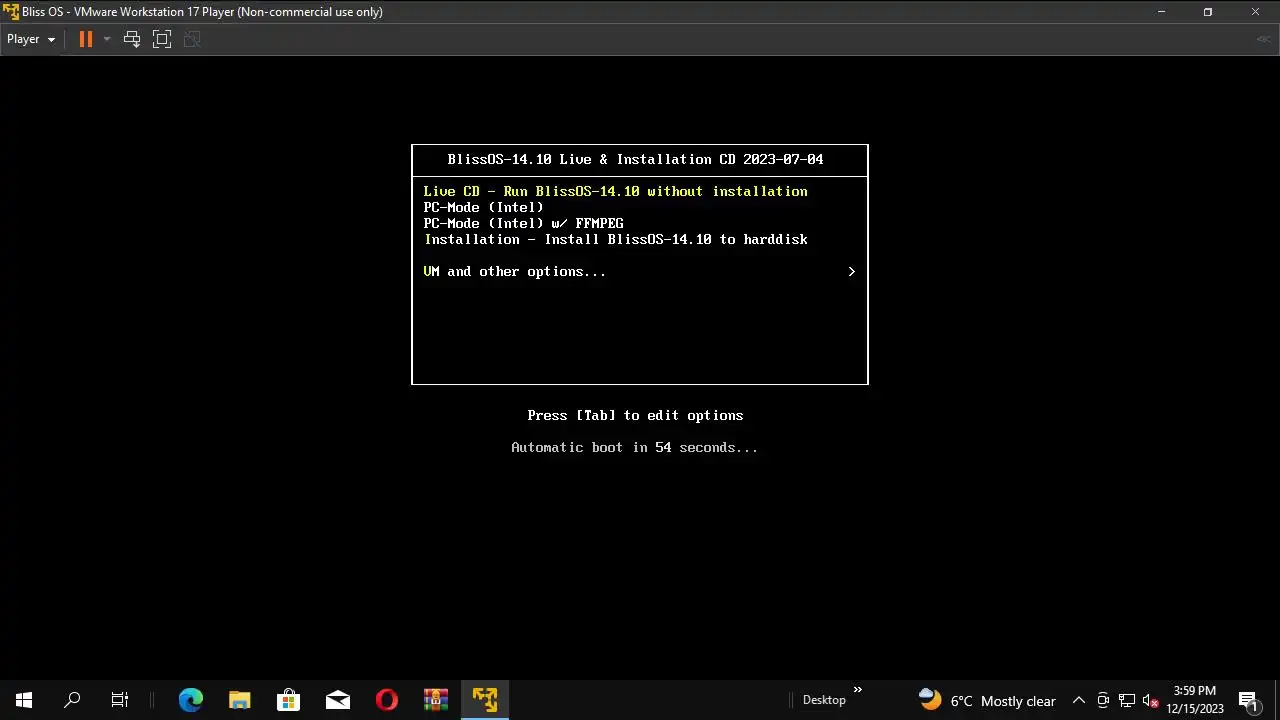This screenshot has width=1280, height=720.
Task: Expand Desktop toolbar double chevron
Action: coord(857,690)
